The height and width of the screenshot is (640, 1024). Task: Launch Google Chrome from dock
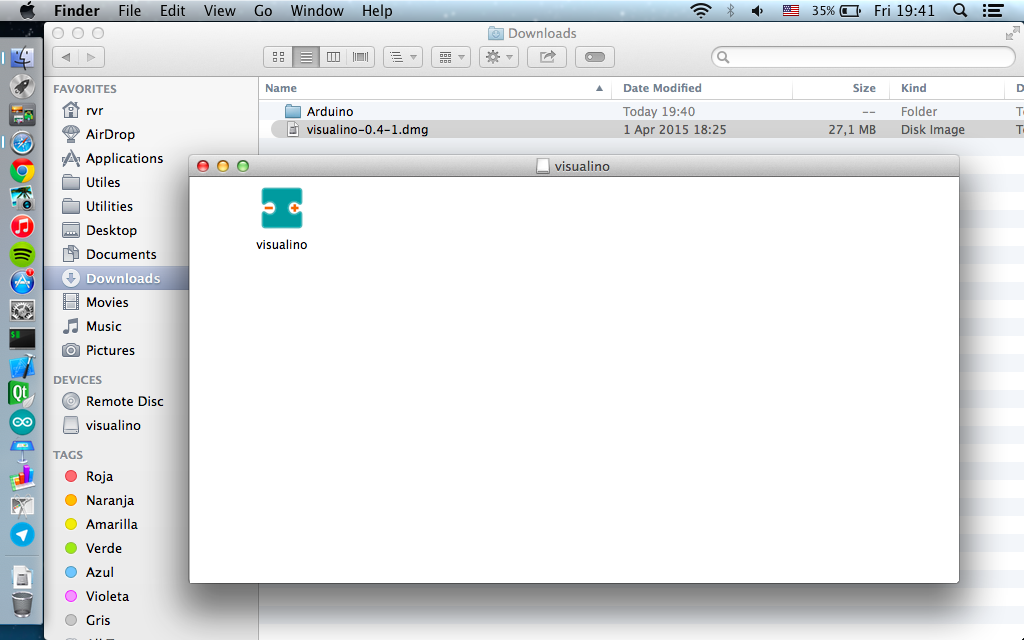(x=22, y=171)
